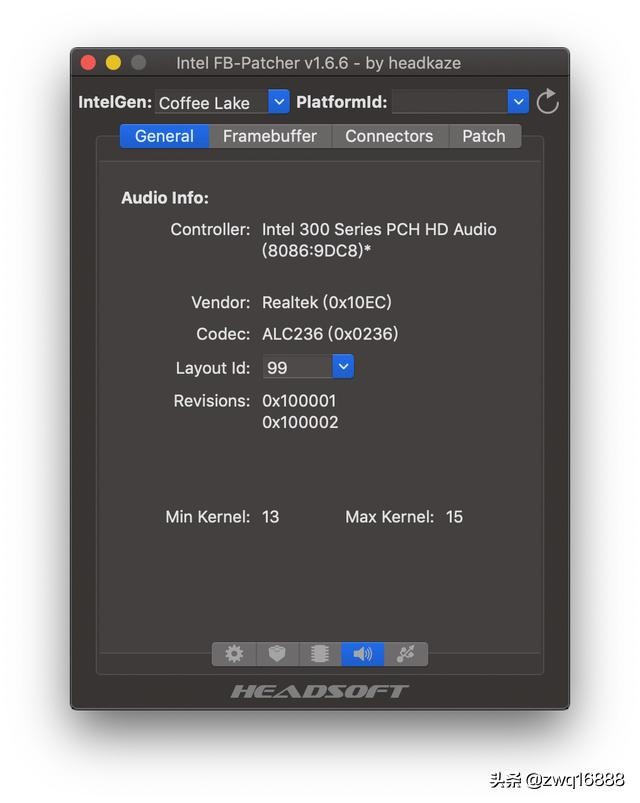
Task: Click Min Kernel value 13
Action: [x=271, y=517]
